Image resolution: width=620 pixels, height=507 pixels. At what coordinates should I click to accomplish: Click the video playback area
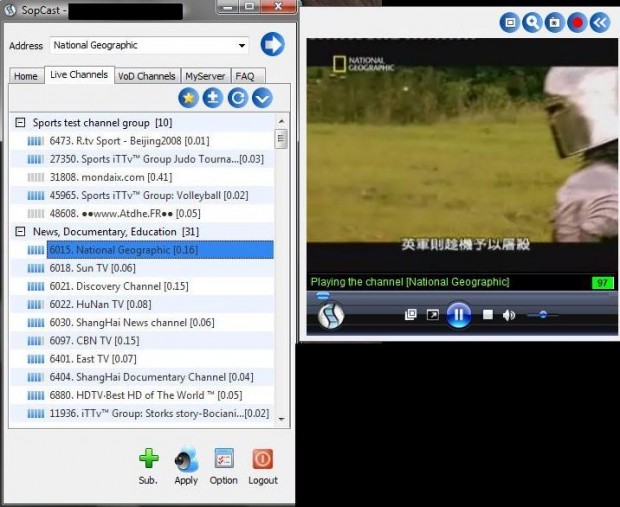click(462, 155)
